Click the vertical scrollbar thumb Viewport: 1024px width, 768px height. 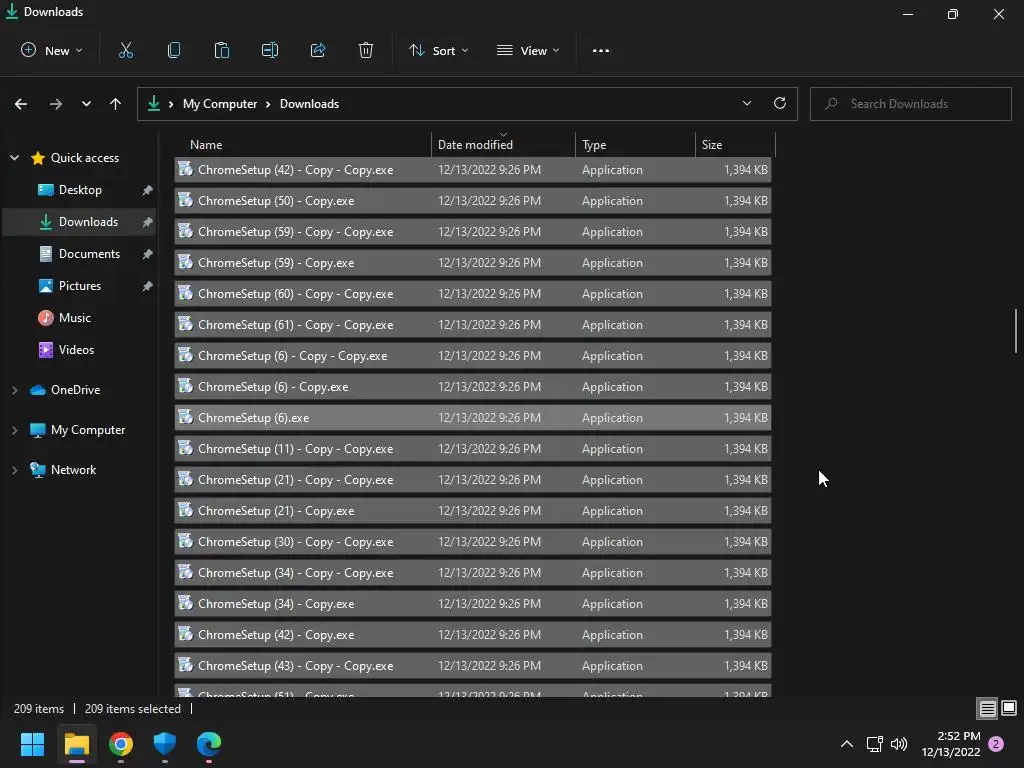(x=1016, y=331)
